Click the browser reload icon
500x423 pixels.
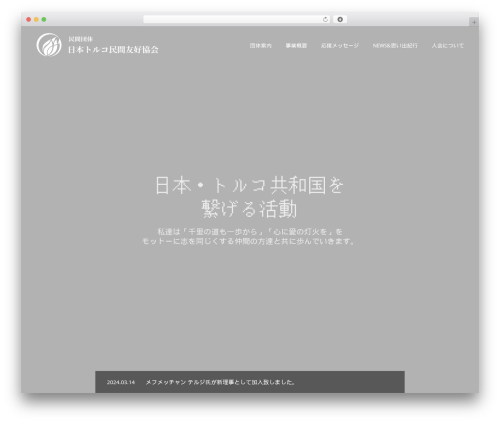pyautogui.click(x=325, y=20)
